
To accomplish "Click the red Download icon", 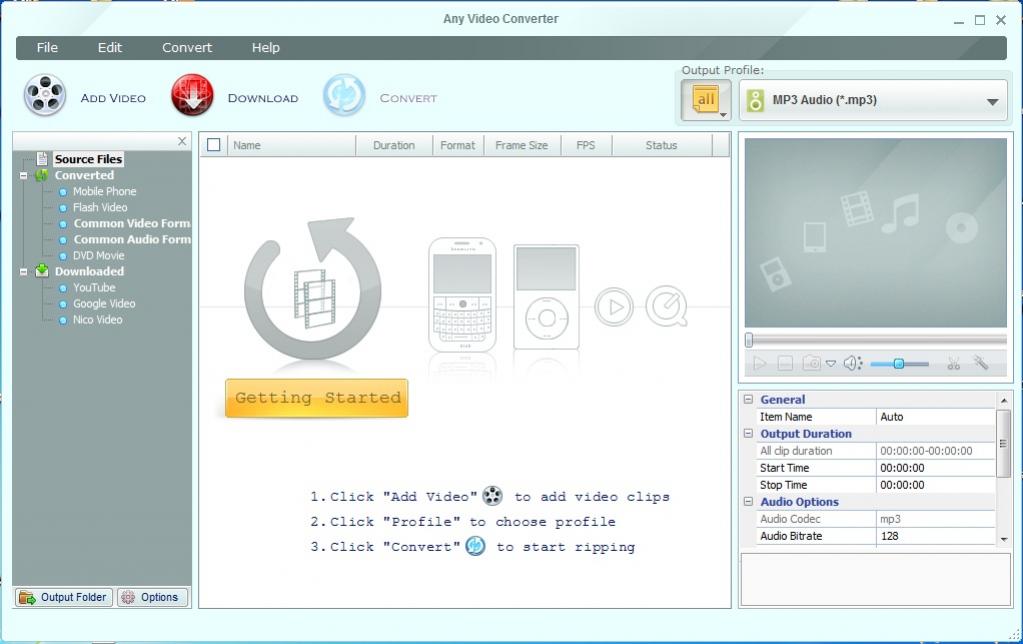I will pyautogui.click(x=192, y=96).
